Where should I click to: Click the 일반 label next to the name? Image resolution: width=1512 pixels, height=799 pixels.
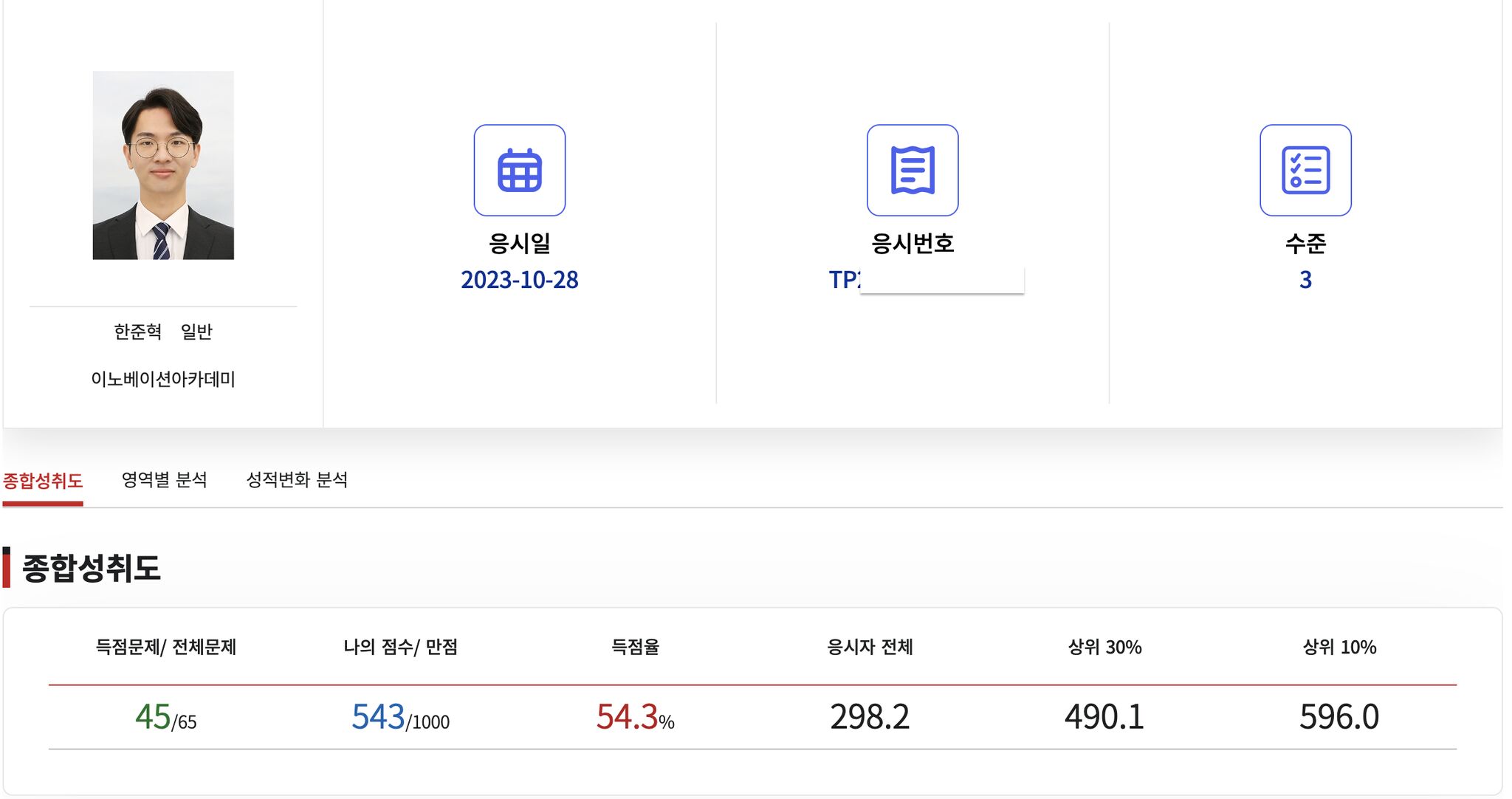[196, 332]
